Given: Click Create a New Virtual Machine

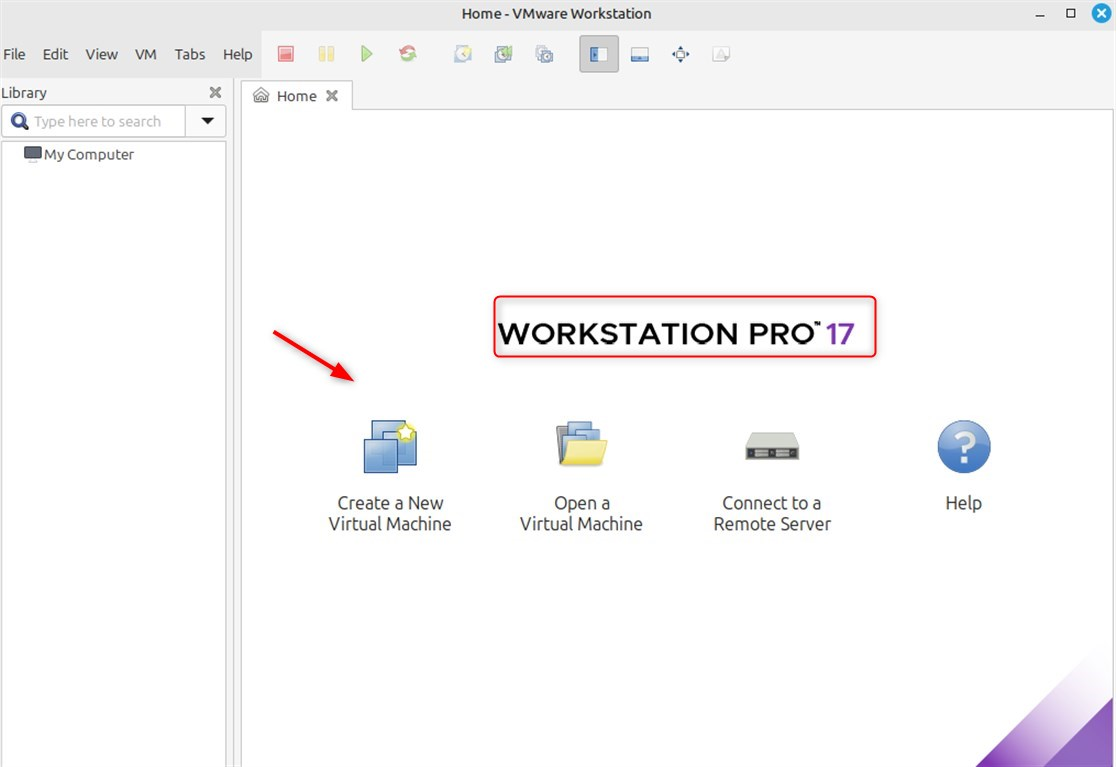Looking at the screenshot, I should [x=390, y=475].
